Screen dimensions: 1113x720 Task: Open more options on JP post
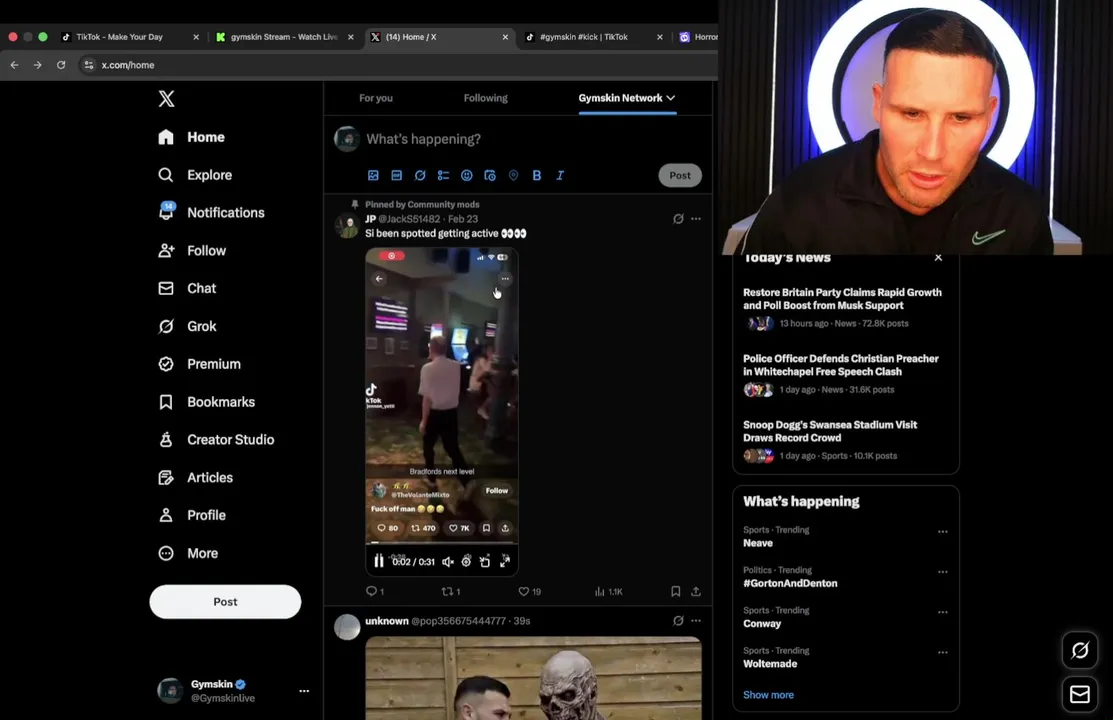point(696,219)
